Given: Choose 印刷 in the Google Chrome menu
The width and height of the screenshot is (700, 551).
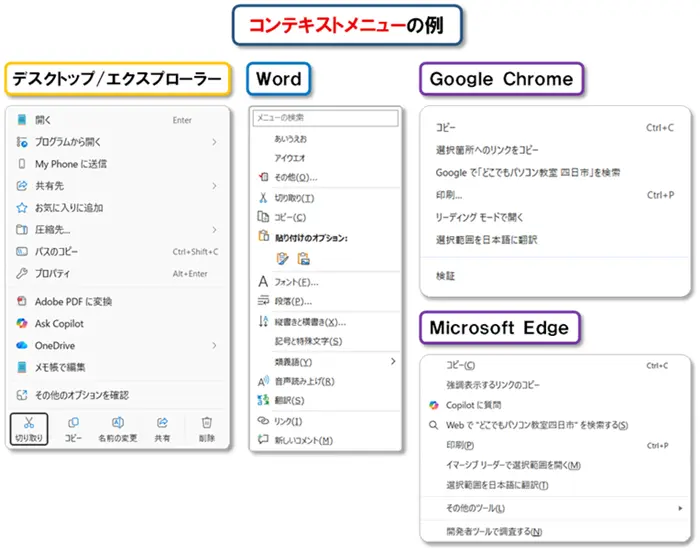Looking at the screenshot, I should point(449,195).
